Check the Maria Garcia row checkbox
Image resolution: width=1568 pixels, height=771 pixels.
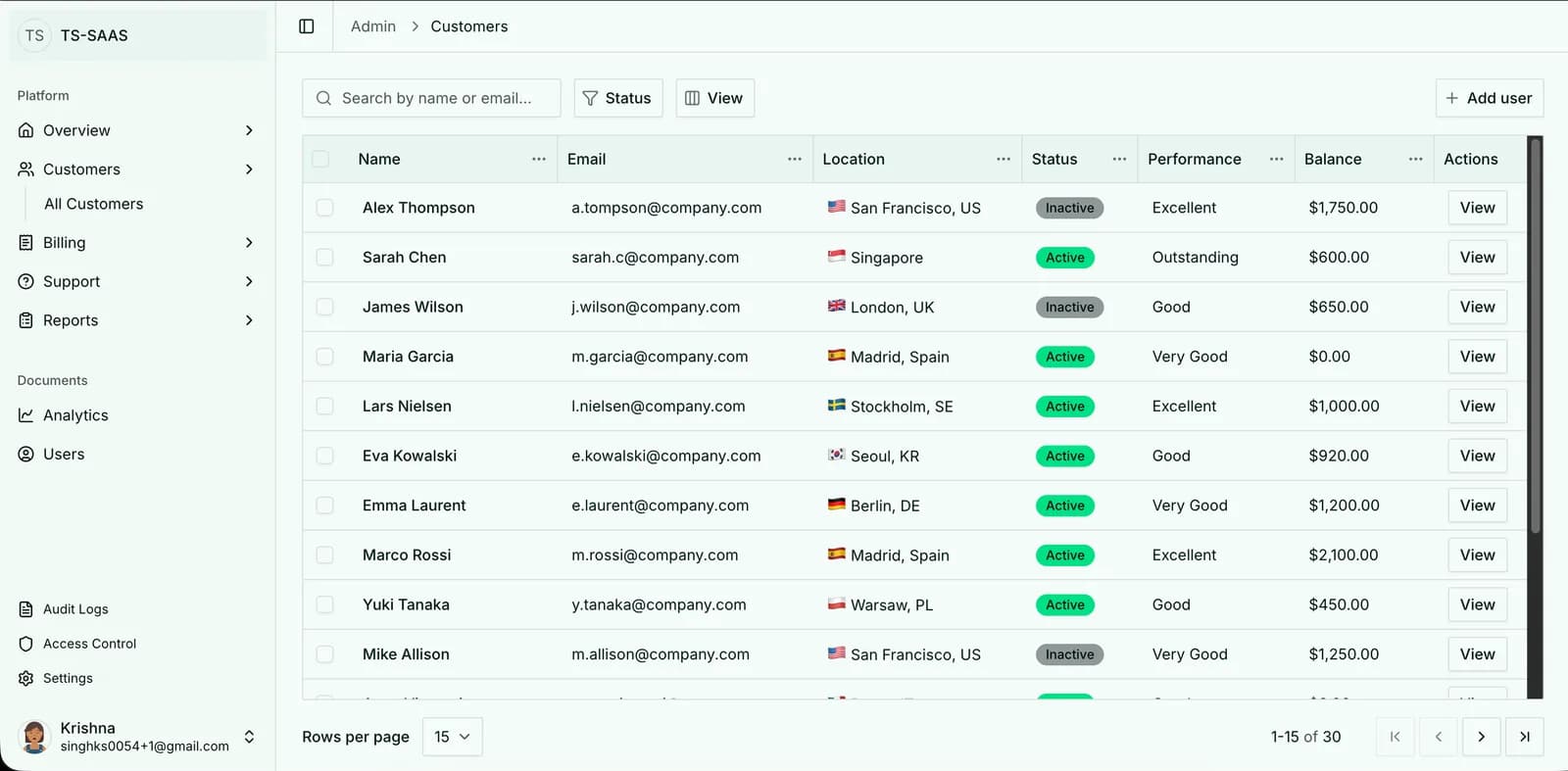324,357
